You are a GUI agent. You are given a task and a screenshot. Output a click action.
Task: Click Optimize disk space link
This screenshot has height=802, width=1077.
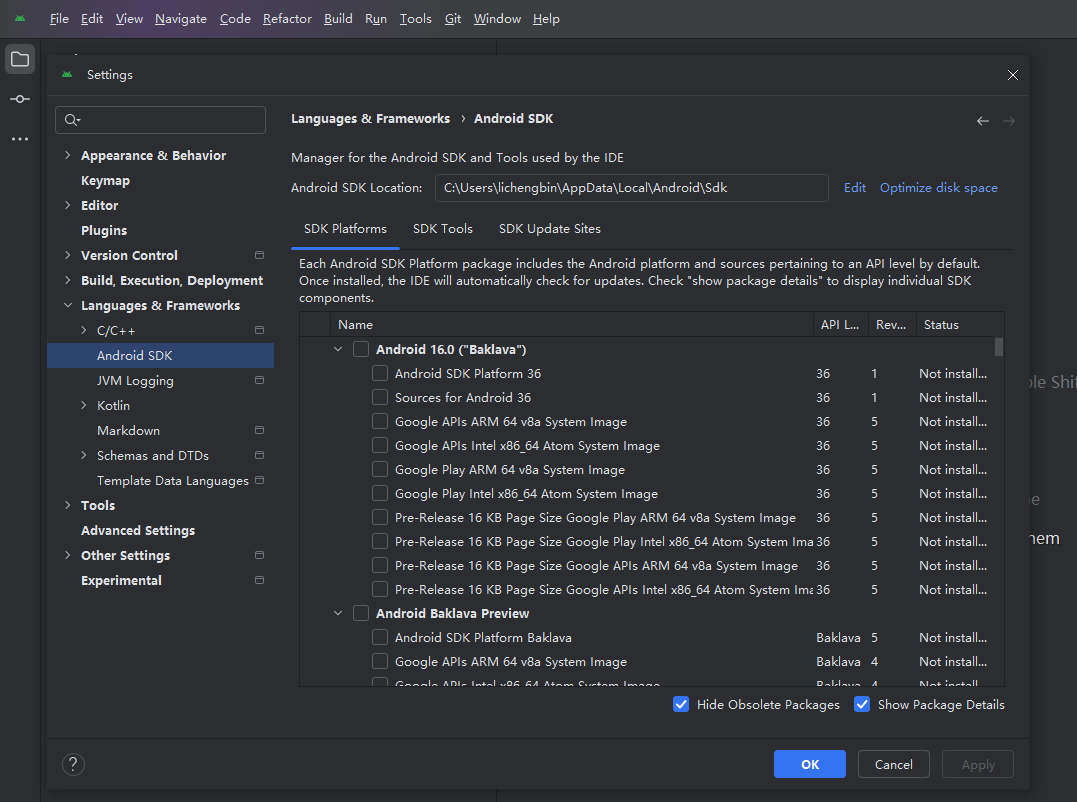(939, 187)
